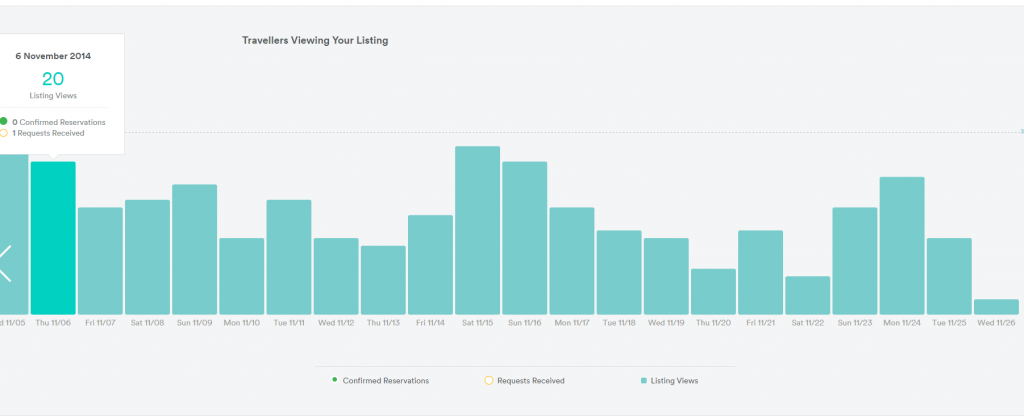Select the Sun 11/23 bar

pos(855,261)
